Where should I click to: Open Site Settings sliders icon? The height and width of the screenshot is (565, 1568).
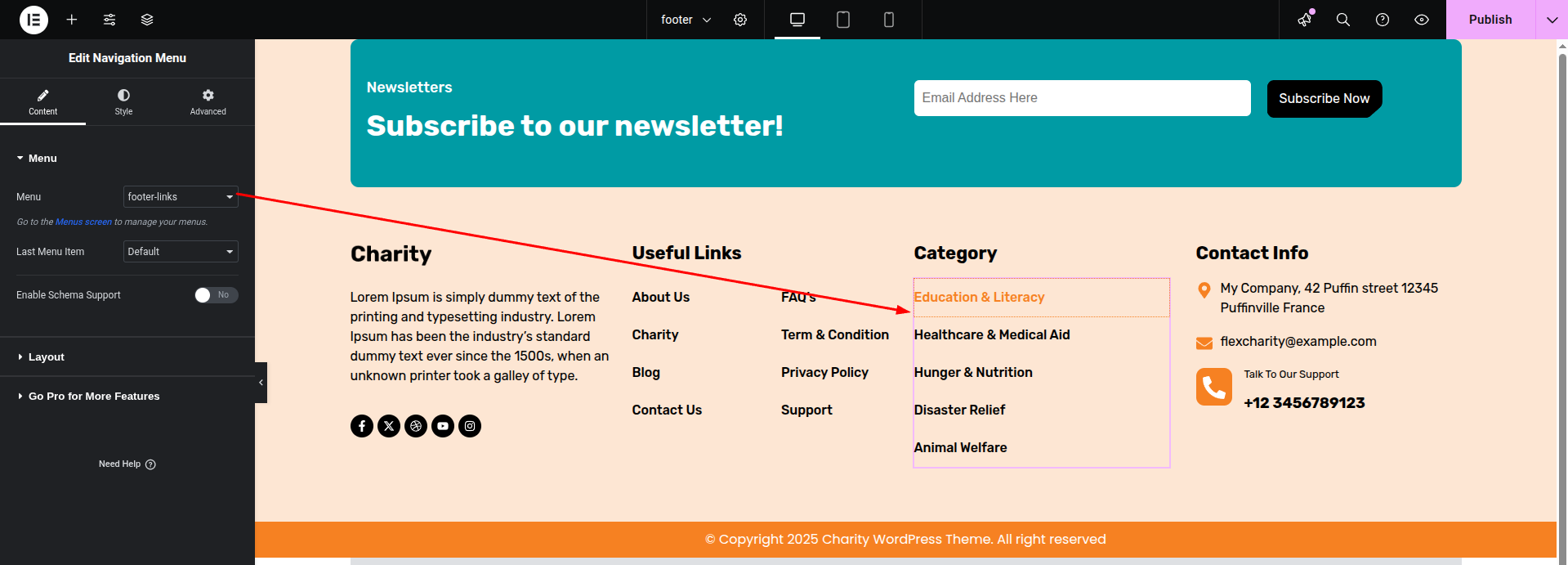(109, 20)
